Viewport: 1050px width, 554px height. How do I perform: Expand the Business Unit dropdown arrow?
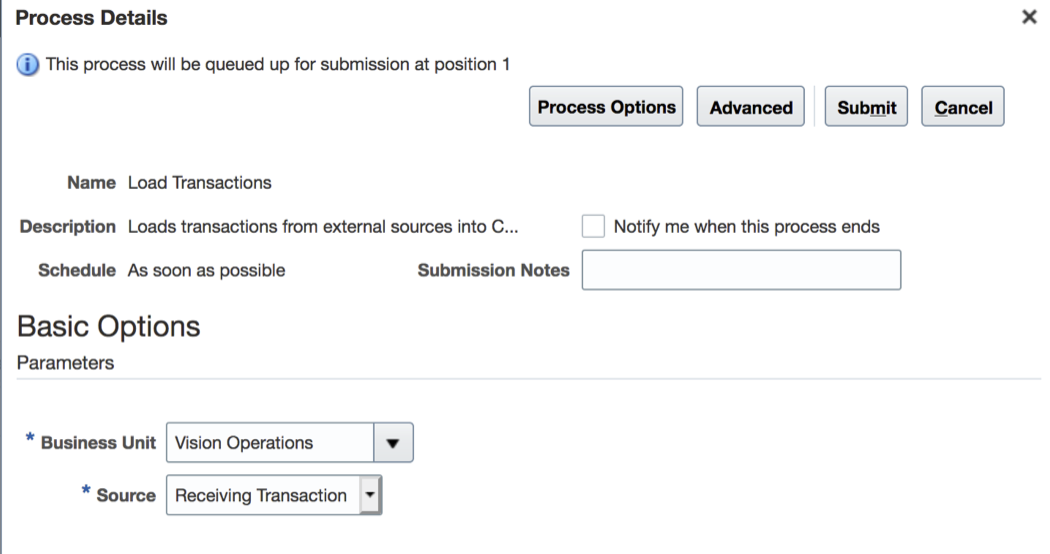(393, 443)
